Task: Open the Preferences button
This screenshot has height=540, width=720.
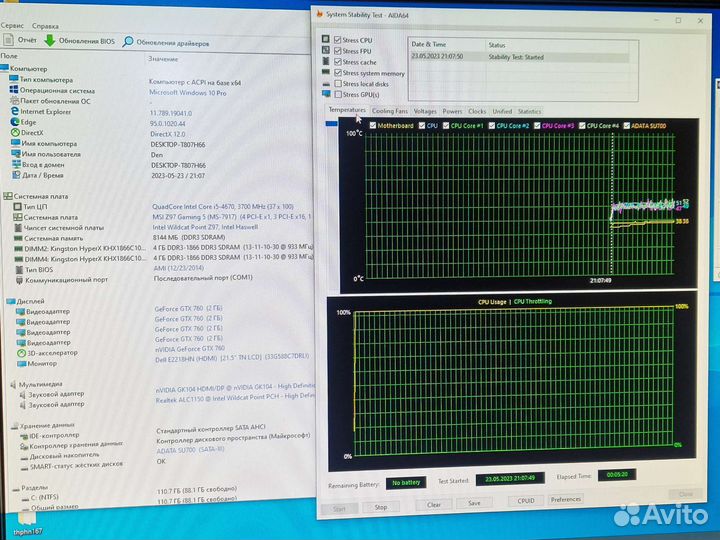Action: point(566,499)
